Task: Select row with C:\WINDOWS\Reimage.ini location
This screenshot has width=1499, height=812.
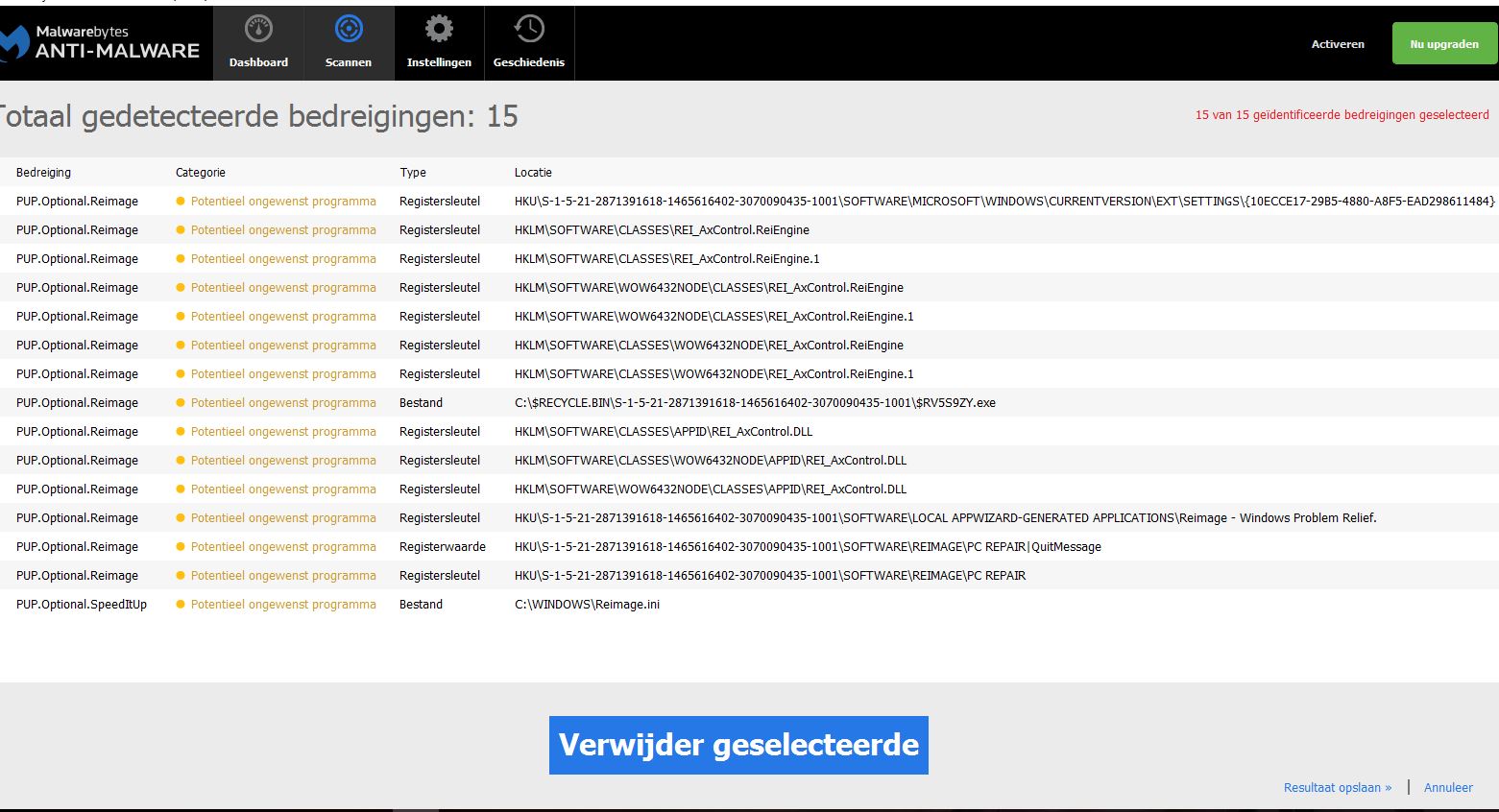Action: point(587,605)
